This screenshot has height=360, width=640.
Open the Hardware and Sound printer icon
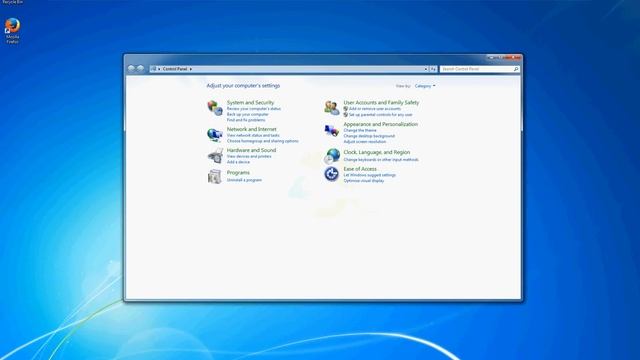[215, 156]
